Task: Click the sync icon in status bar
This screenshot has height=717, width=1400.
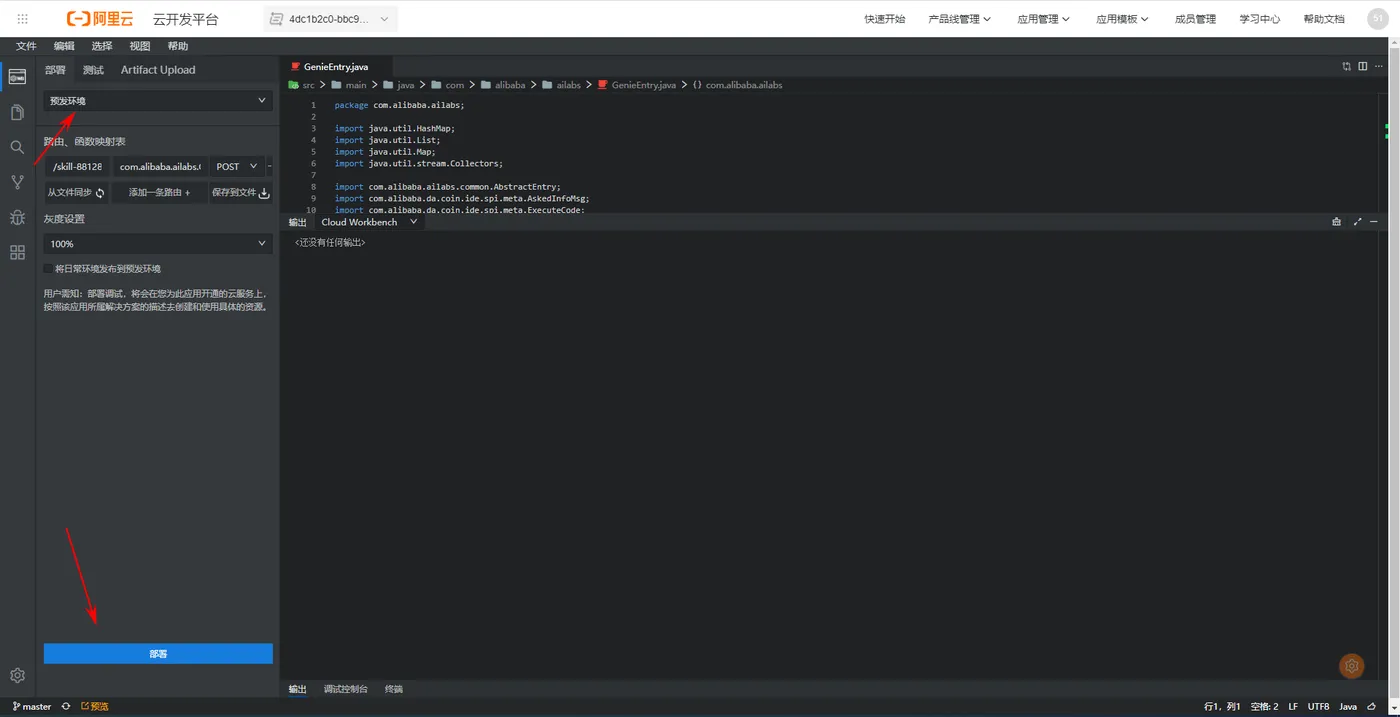Action: (66, 706)
